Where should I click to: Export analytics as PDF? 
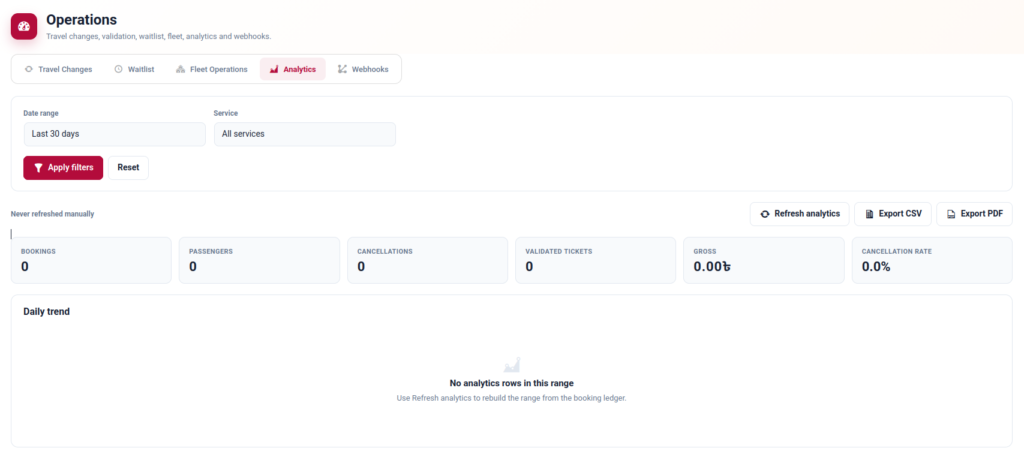[x=974, y=214]
